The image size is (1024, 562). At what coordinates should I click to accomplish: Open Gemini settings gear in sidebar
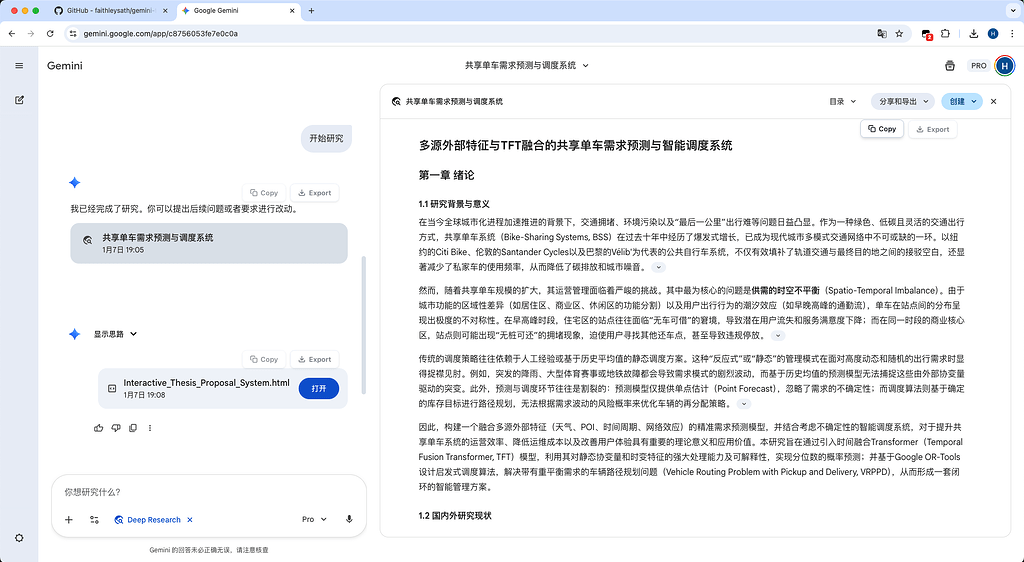click(19, 538)
